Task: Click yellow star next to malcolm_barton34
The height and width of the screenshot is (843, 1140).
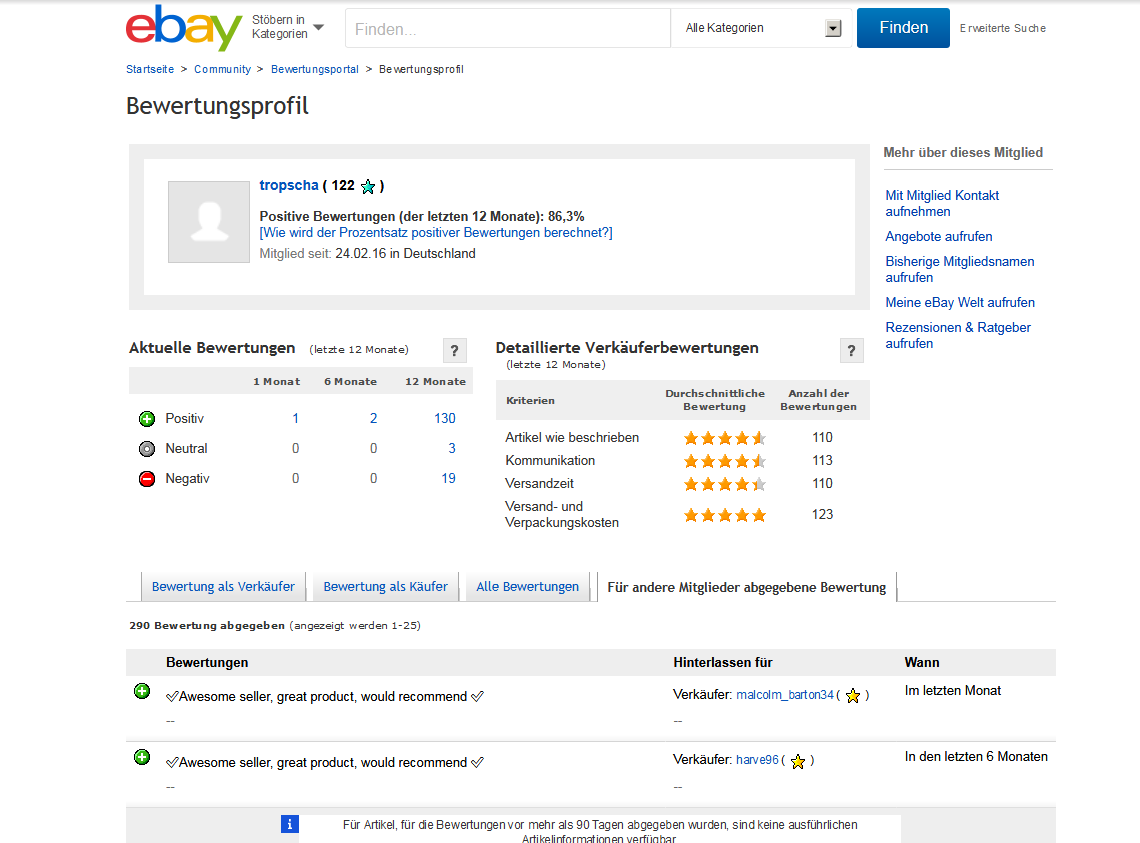Action: [x=853, y=696]
